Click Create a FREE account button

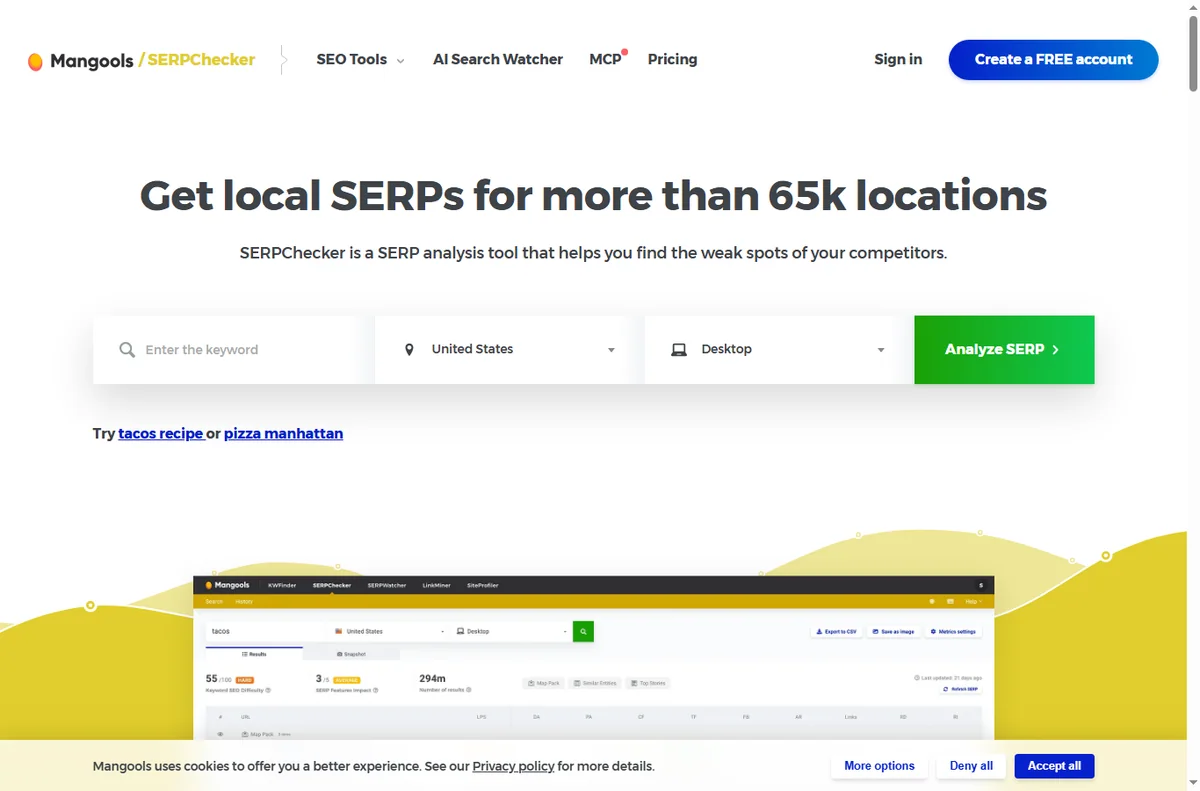pyautogui.click(x=1054, y=60)
